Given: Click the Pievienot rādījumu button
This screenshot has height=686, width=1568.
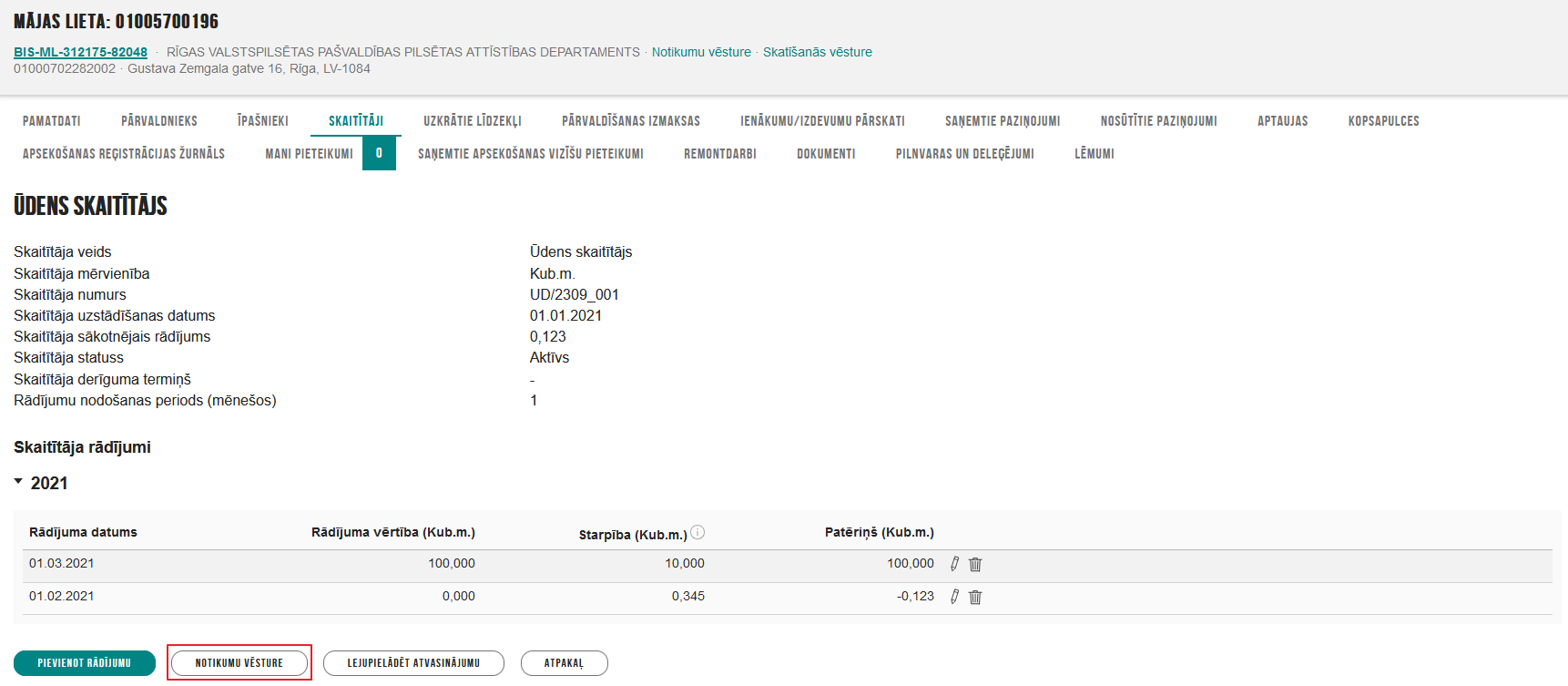Looking at the screenshot, I should click(84, 663).
